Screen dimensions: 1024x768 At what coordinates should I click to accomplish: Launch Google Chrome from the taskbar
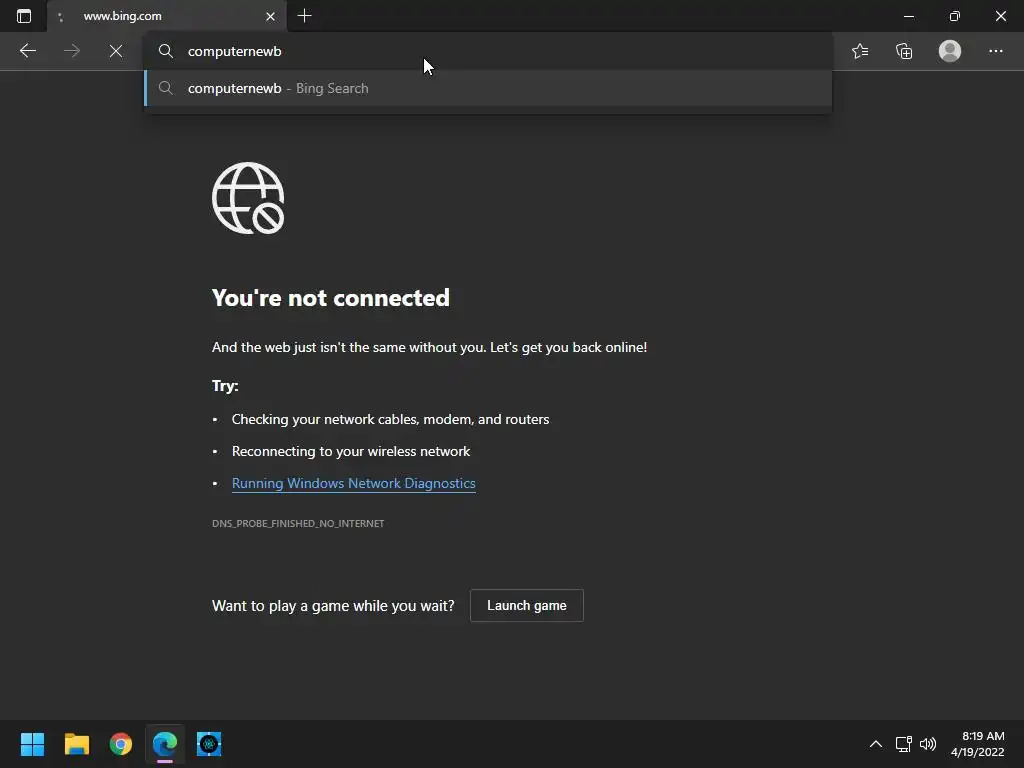click(x=121, y=744)
